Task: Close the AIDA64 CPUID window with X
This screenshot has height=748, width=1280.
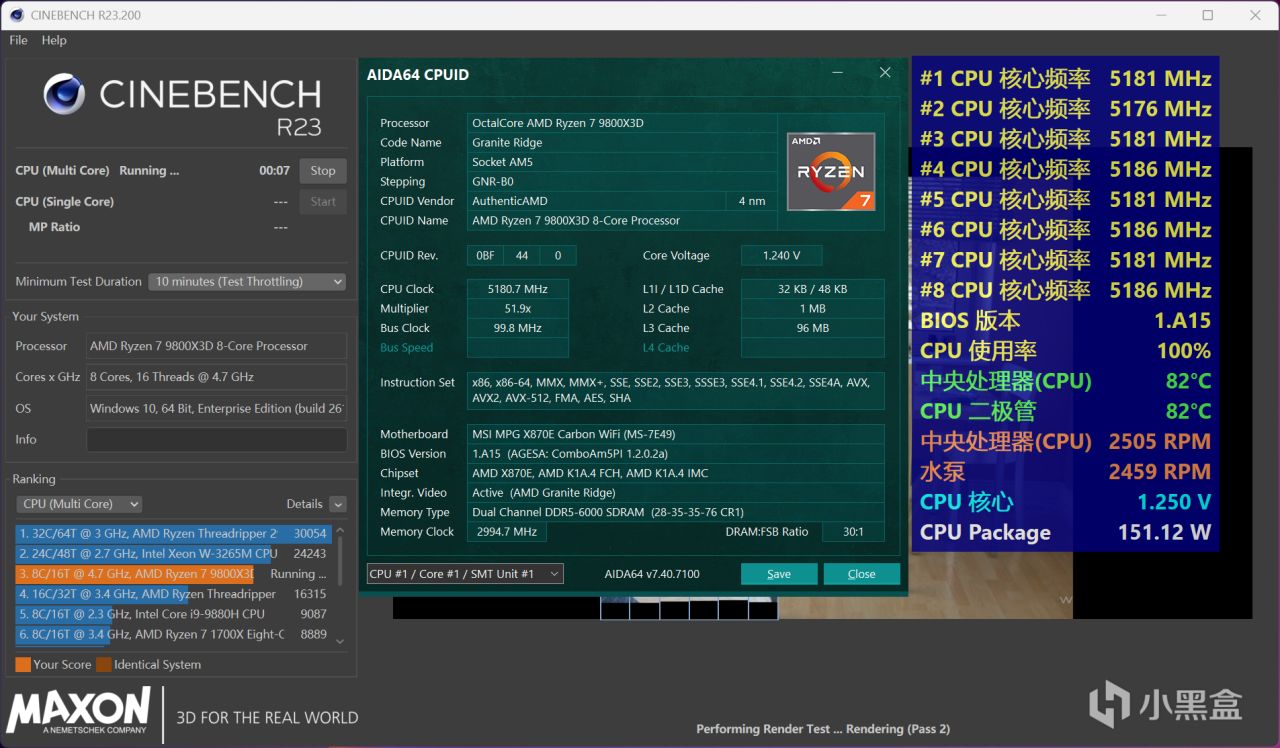Action: click(x=885, y=73)
